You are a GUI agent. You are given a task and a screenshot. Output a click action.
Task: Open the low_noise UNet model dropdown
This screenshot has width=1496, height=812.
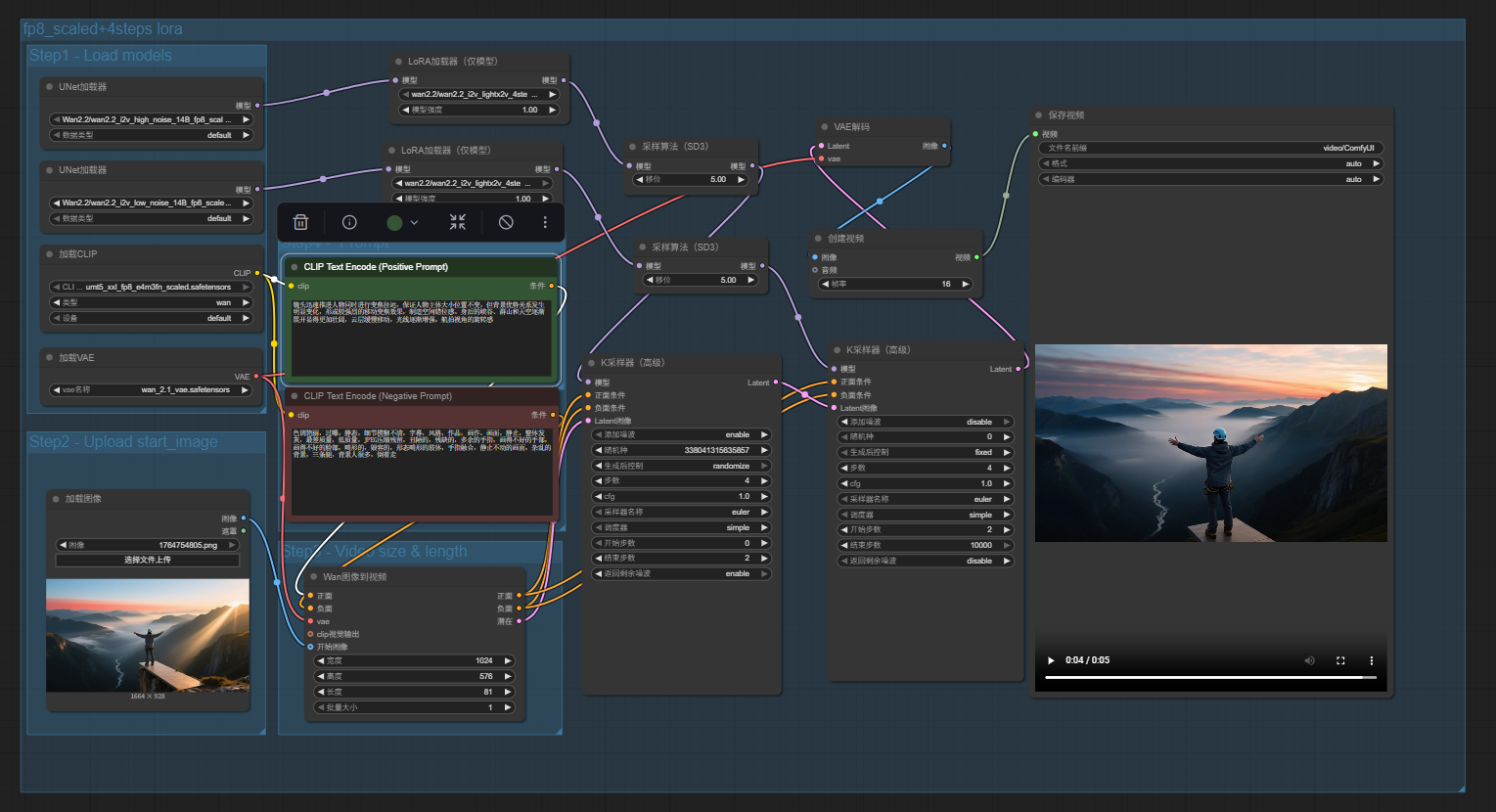[152, 203]
